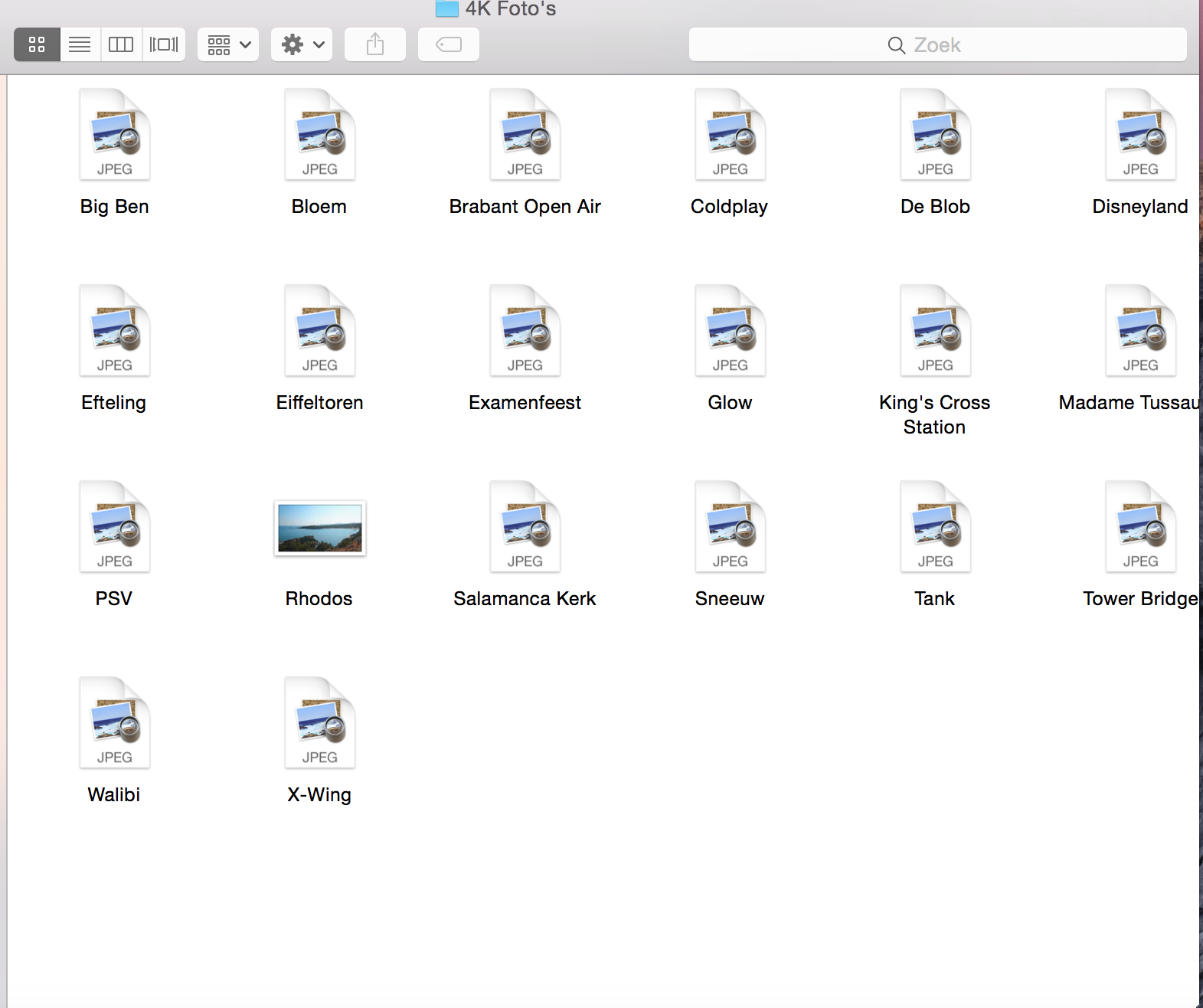The width and height of the screenshot is (1203, 1008).
Task: Select the X-Wing JPEG file icon
Action: 320,722
